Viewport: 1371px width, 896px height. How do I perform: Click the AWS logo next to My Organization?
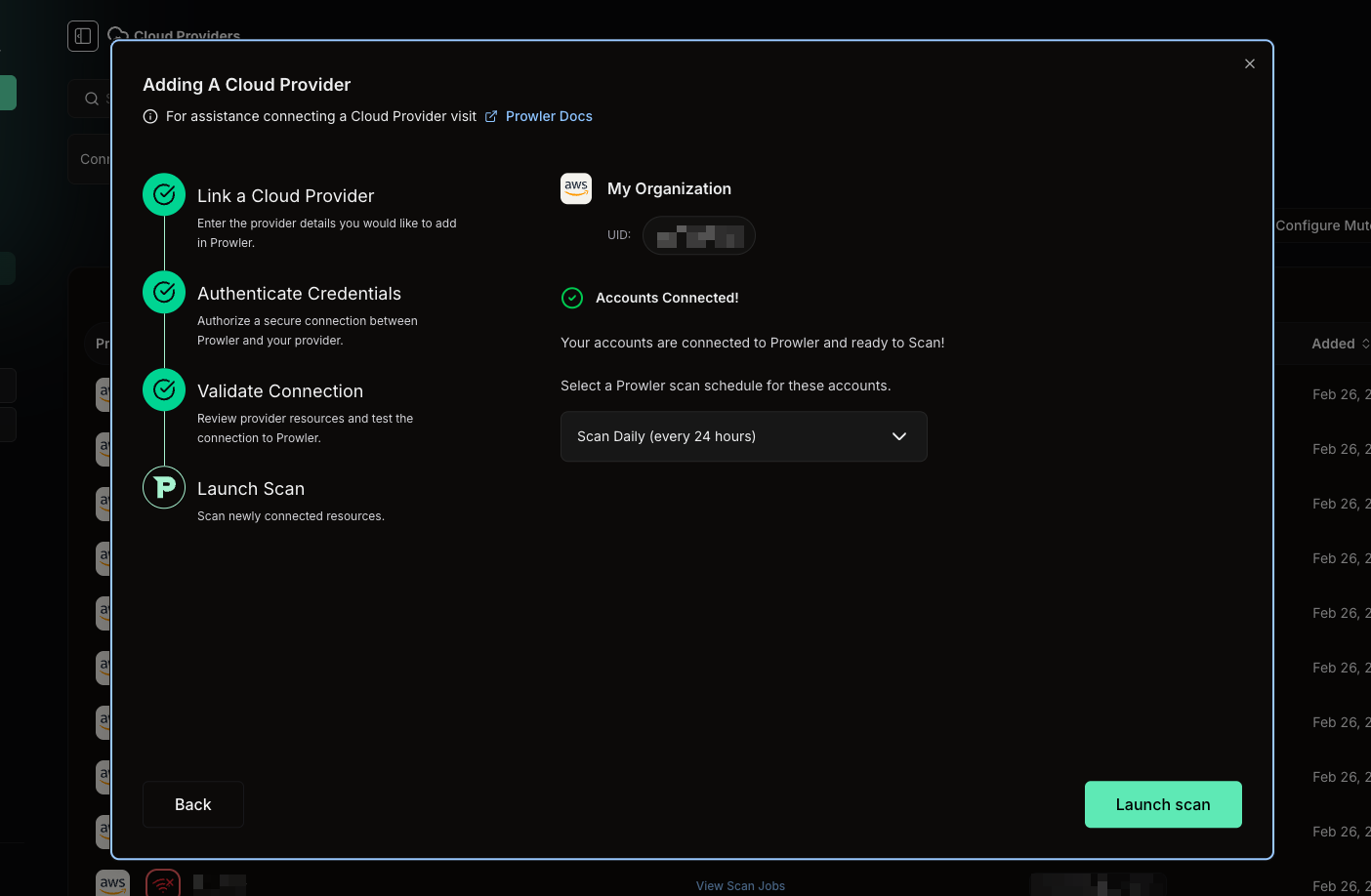pyautogui.click(x=576, y=188)
